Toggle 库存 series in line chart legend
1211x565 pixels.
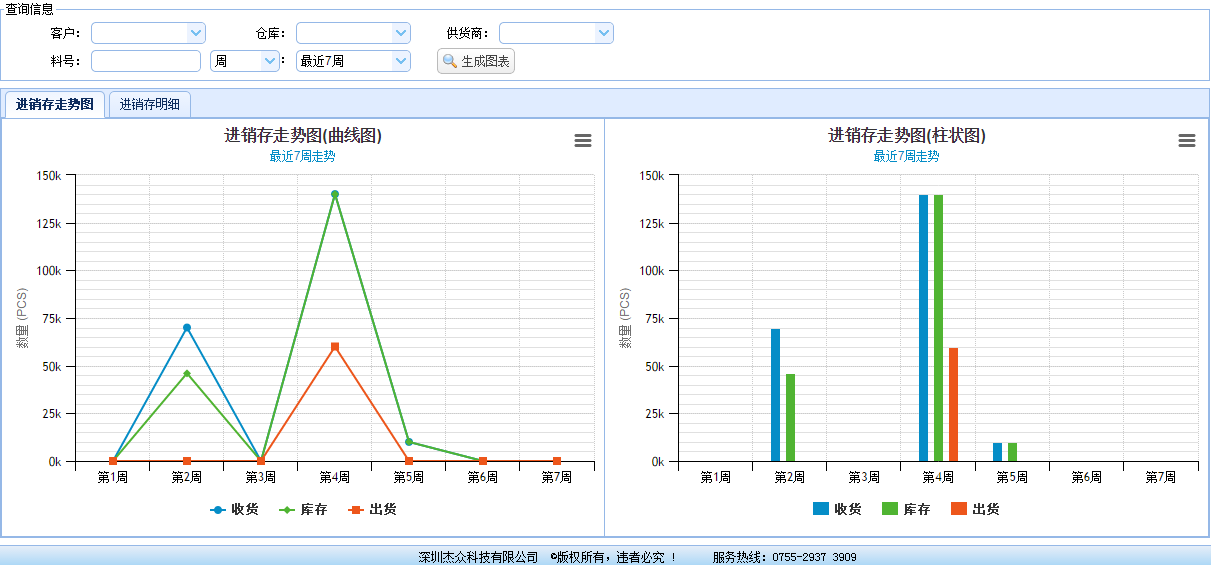tap(303, 509)
